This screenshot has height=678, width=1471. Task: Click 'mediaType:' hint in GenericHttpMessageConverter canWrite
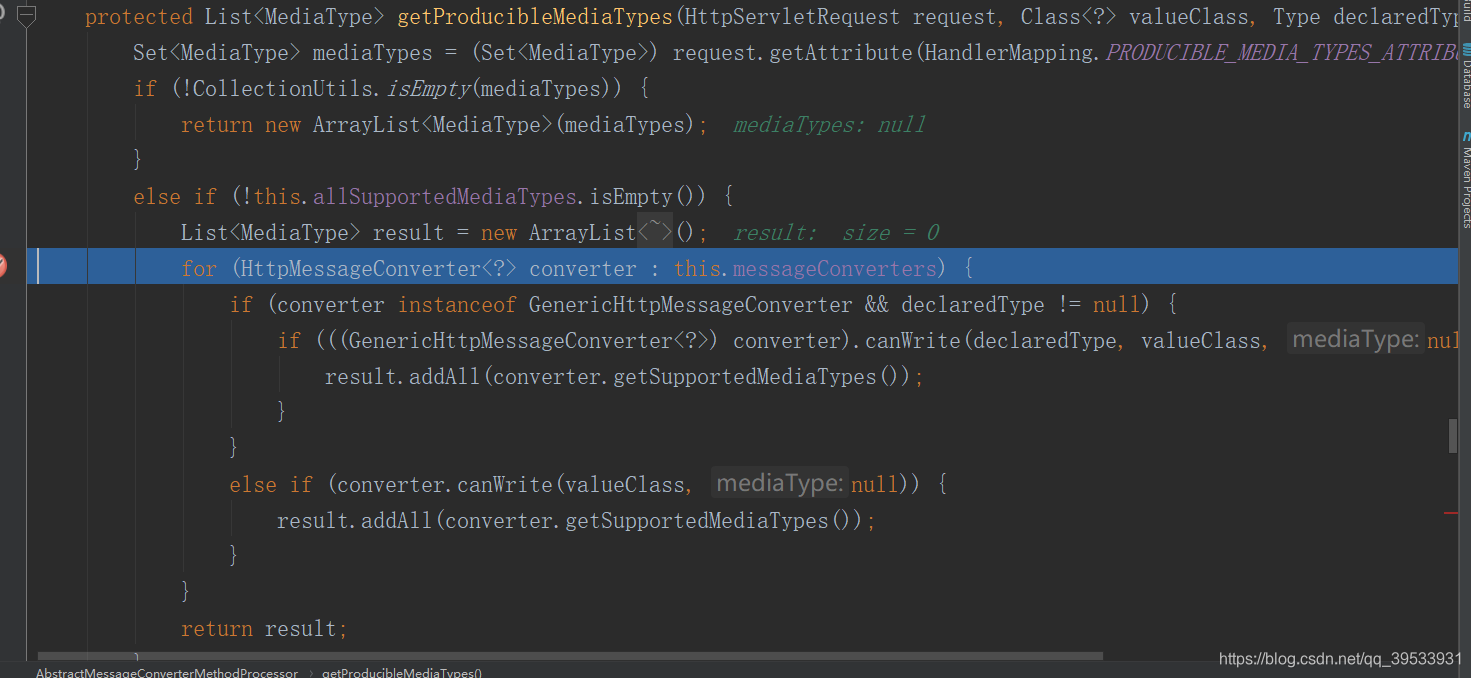[1356, 340]
